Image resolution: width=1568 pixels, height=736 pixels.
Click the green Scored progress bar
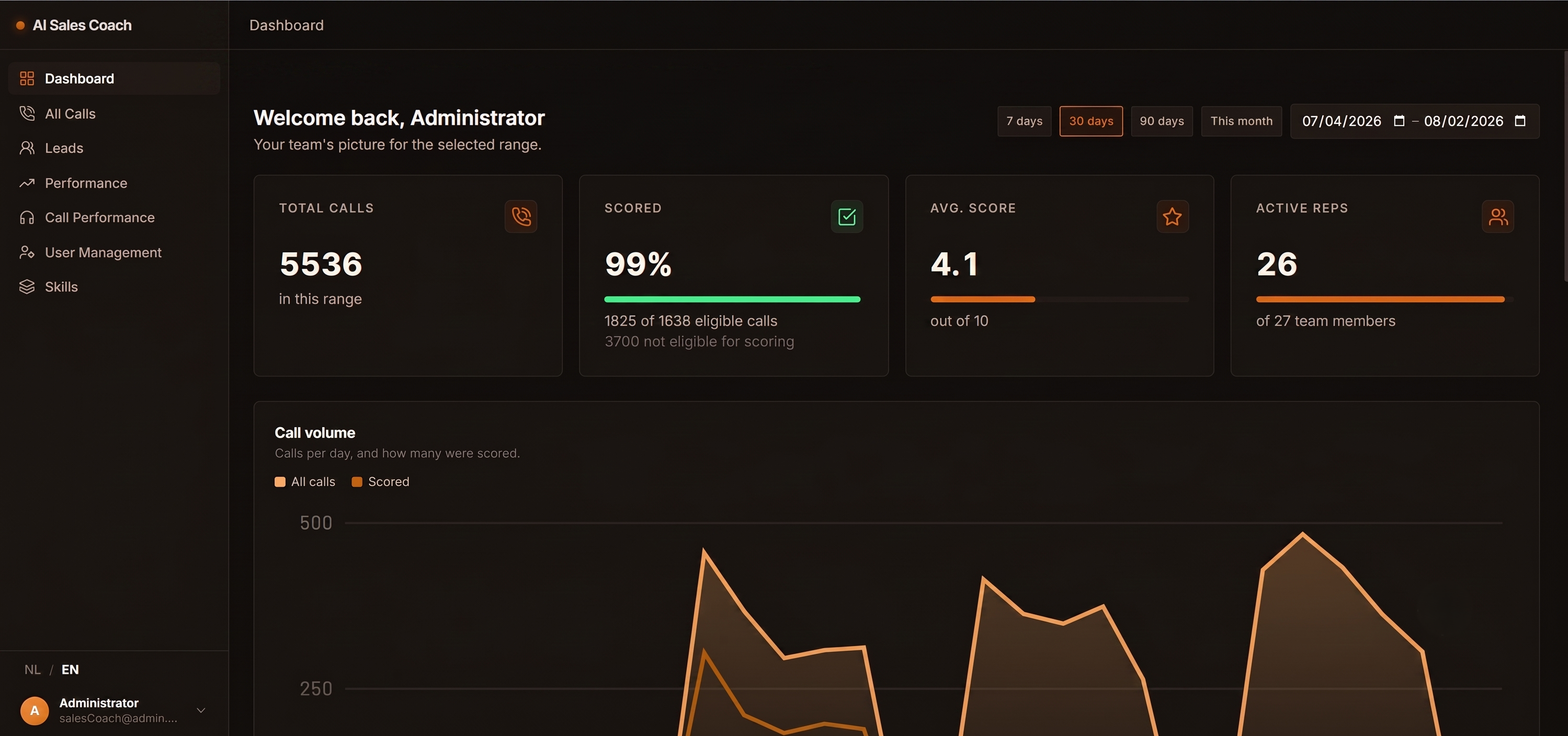tap(732, 300)
